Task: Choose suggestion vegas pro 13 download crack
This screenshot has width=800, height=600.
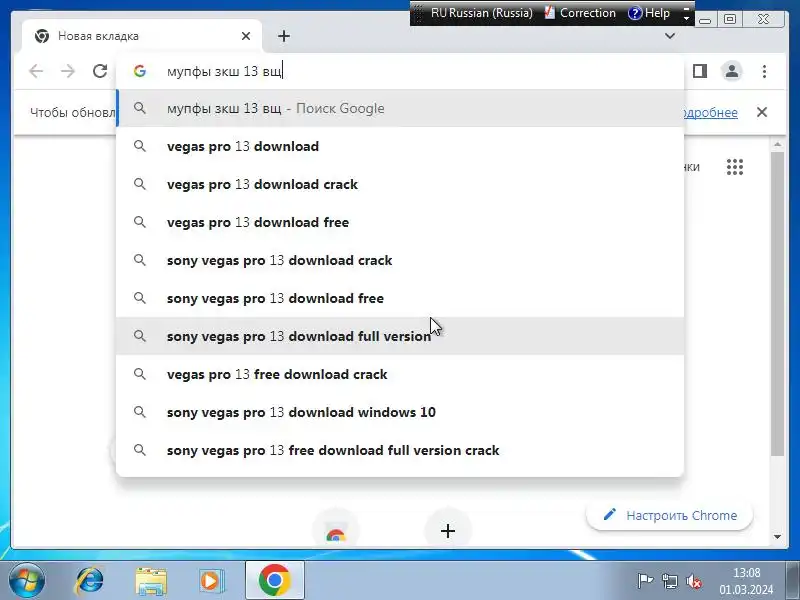Action: [x=400, y=184]
